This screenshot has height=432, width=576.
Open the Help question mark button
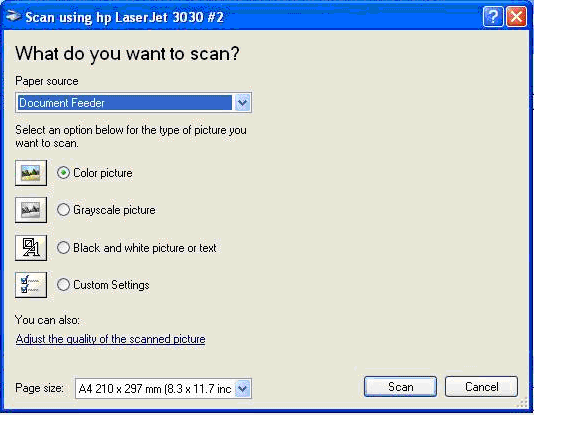click(x=493, y=17)
